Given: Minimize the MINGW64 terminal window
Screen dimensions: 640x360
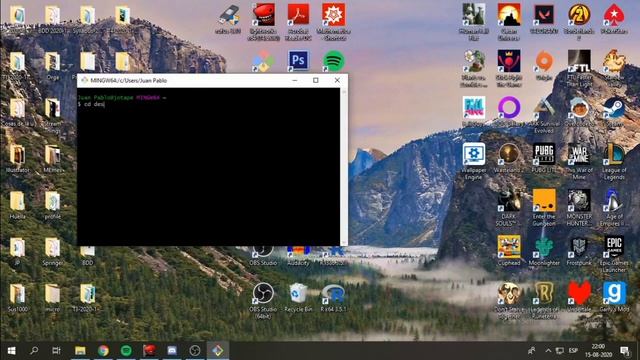Looking at the screenshot, I should 295,80.
